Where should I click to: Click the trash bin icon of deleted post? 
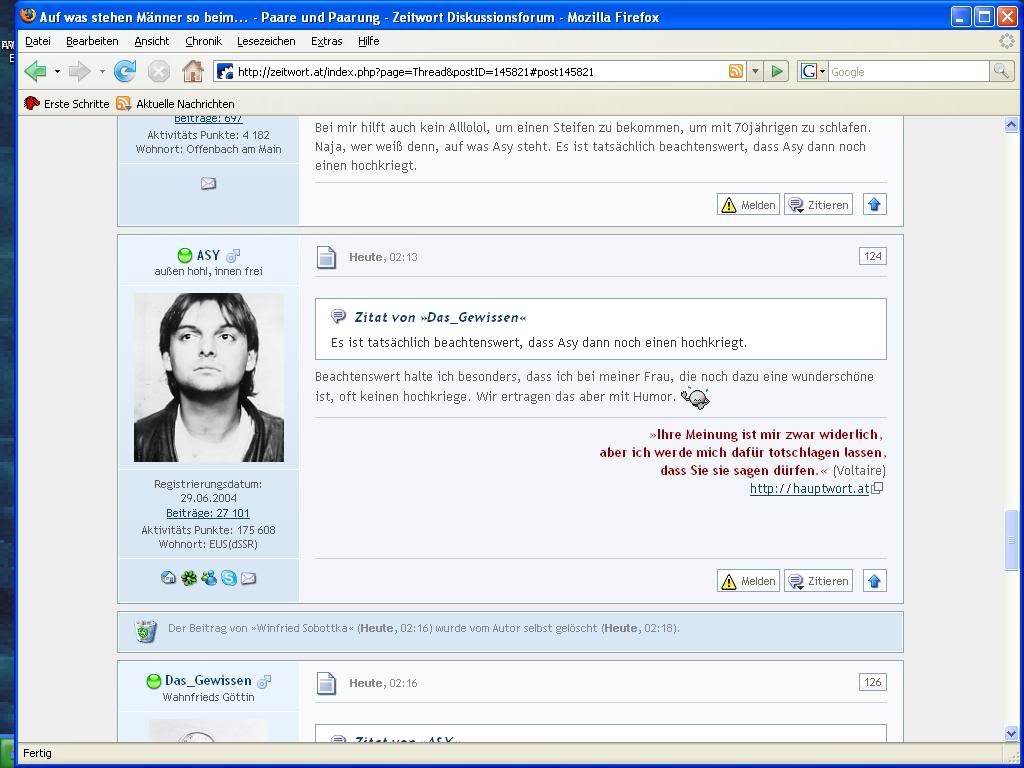point(146,630)
